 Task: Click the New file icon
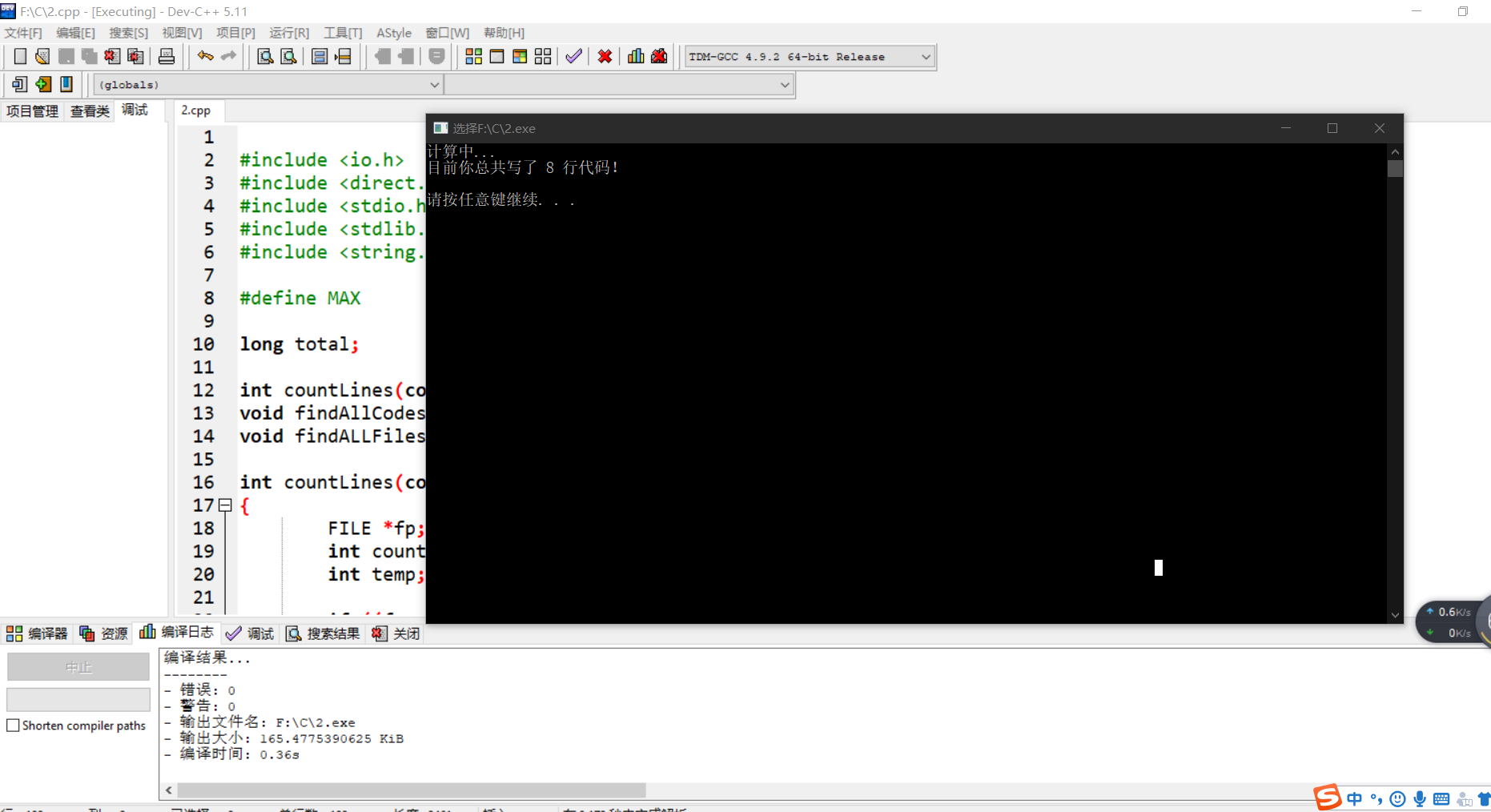tap(20, 56)
